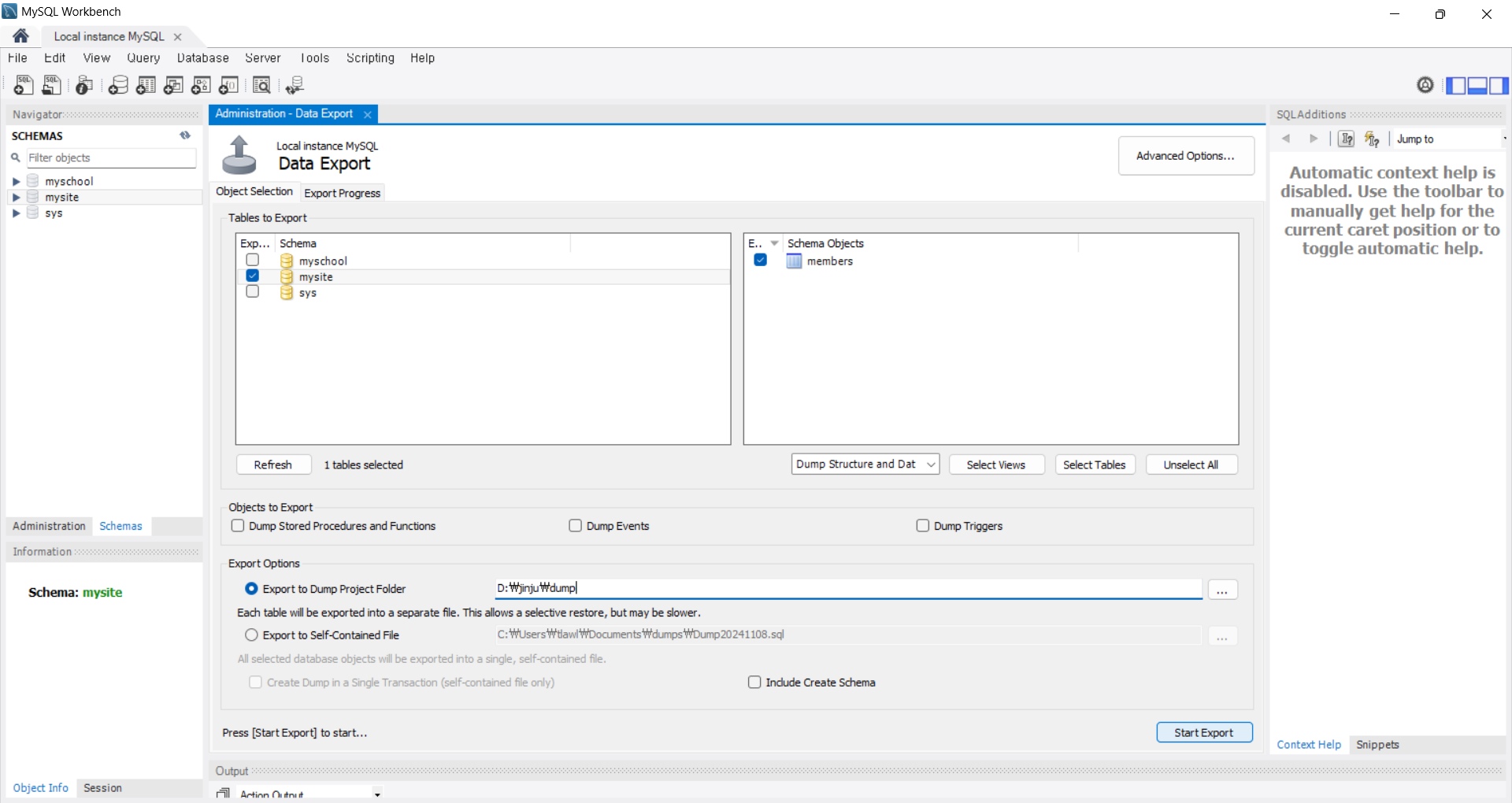This screenshot has height=803, width=1512.
Task: Switch to the Session tab
Action: [x=102, y=788]
